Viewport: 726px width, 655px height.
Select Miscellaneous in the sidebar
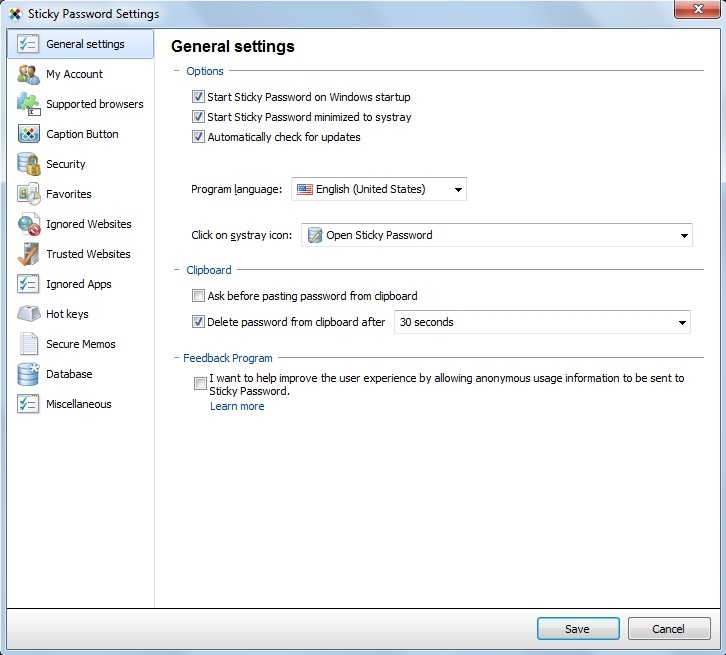point(81,404)
